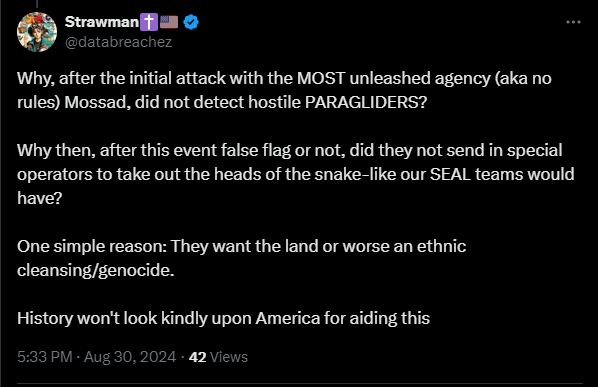Viewport: 598px width, 387px height.
Task: Click the word PARAGLIDERS in the tweet
Action: (x=366, y=102)
